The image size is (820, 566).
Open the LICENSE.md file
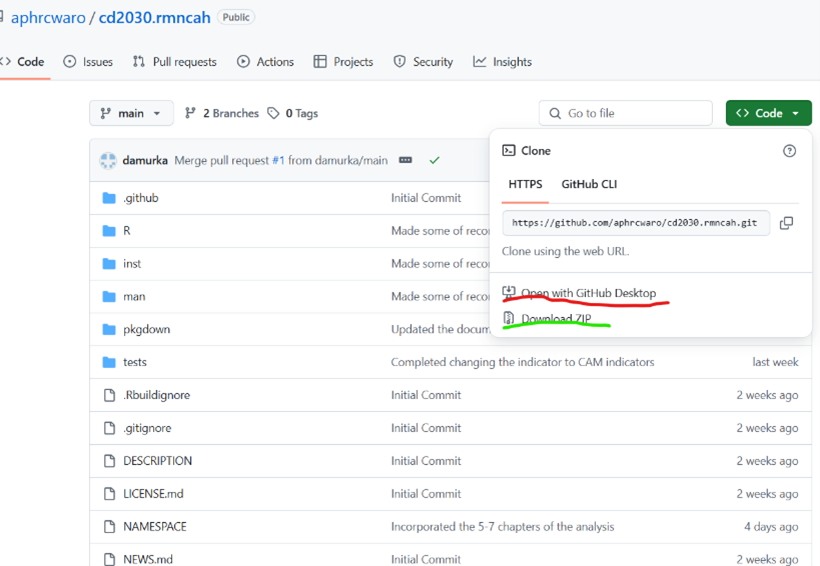coord(153,494)
